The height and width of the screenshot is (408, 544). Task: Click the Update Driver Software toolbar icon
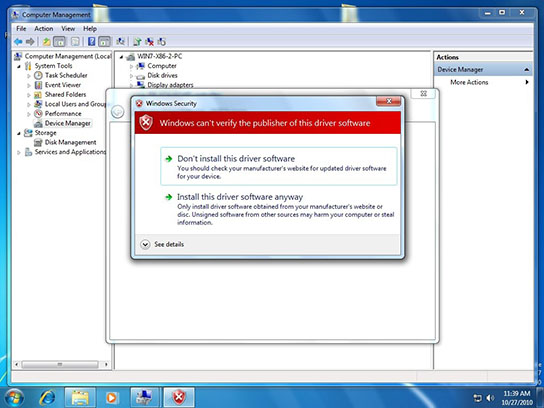(137, 42)
